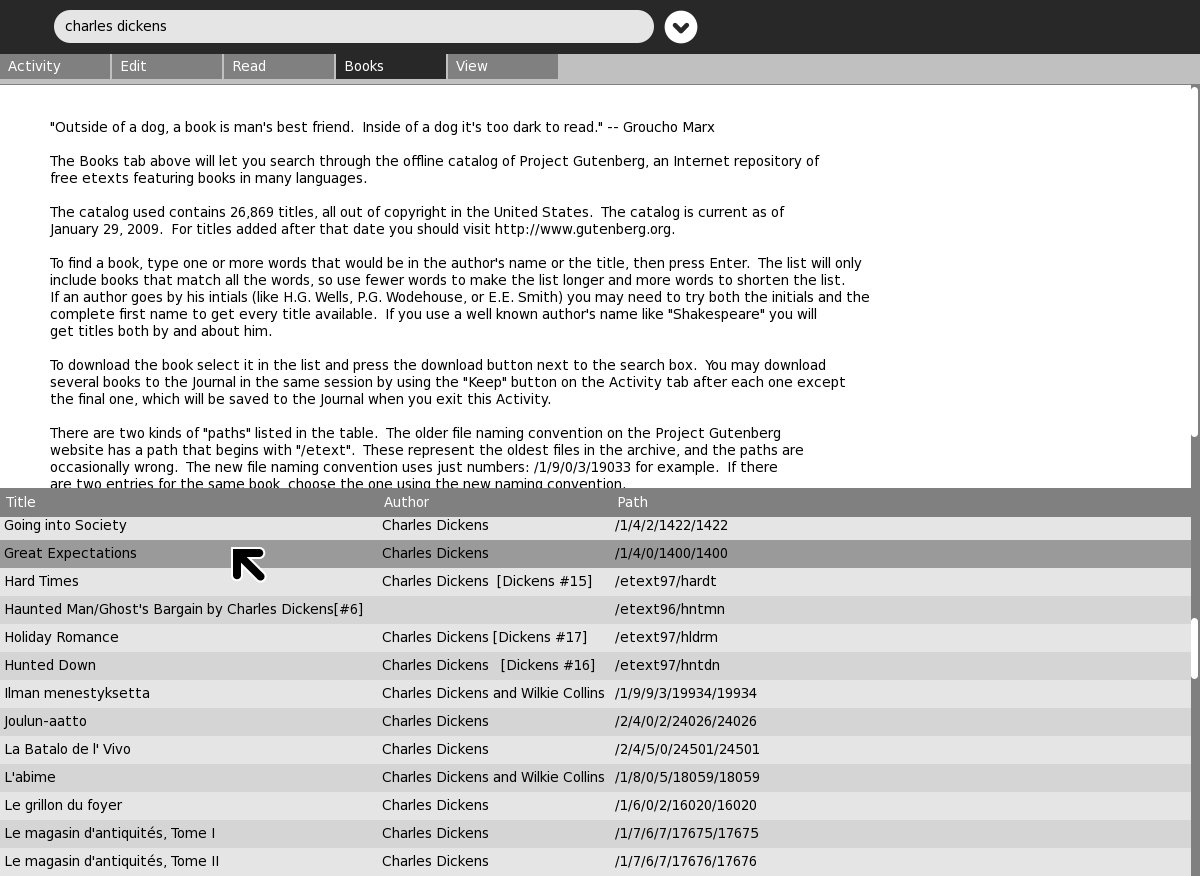Pick the Holiday Romance book

tap(61, 637)
